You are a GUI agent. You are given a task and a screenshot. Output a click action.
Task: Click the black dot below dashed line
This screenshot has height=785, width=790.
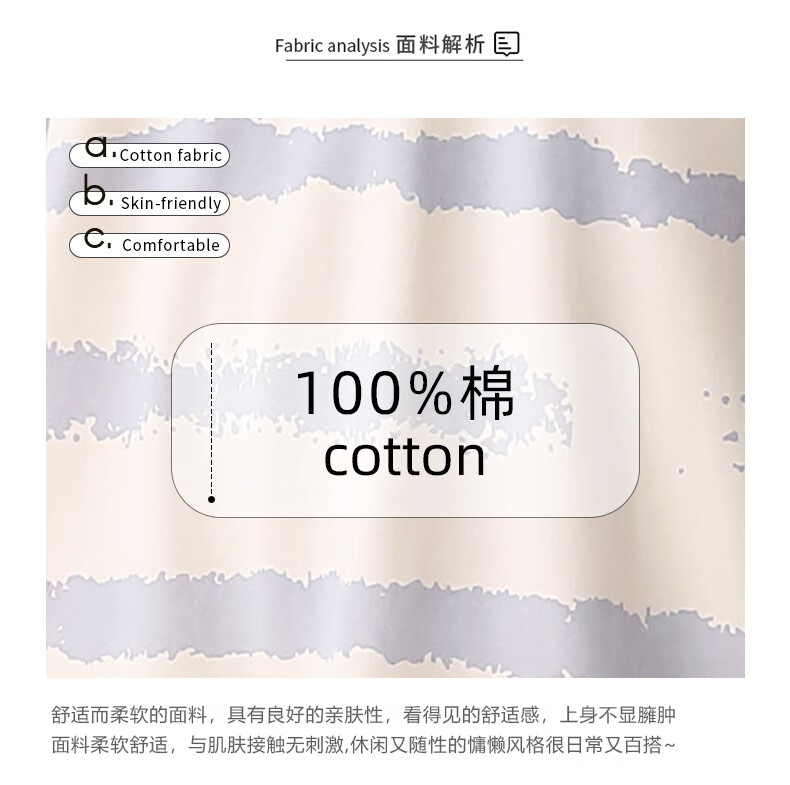[x=212, y=499]
